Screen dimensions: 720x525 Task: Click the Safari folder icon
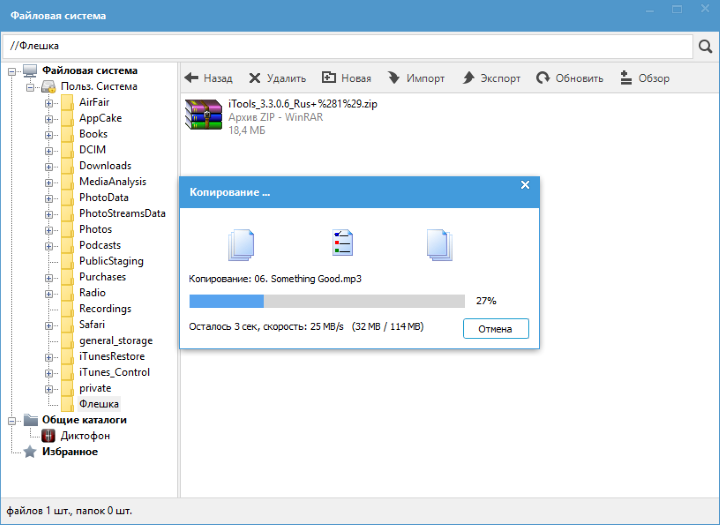[x=68, y=325]
